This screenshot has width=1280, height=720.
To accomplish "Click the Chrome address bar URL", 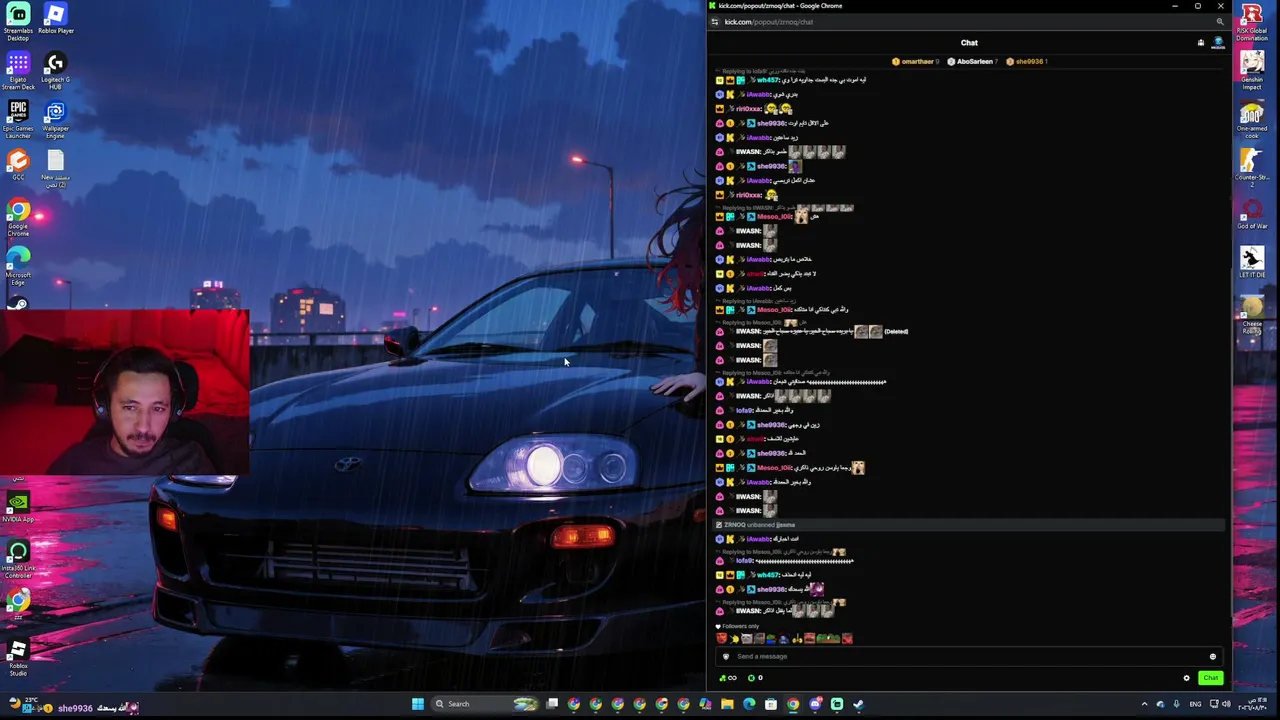I will pyautogui.click(x=769, y=22).
